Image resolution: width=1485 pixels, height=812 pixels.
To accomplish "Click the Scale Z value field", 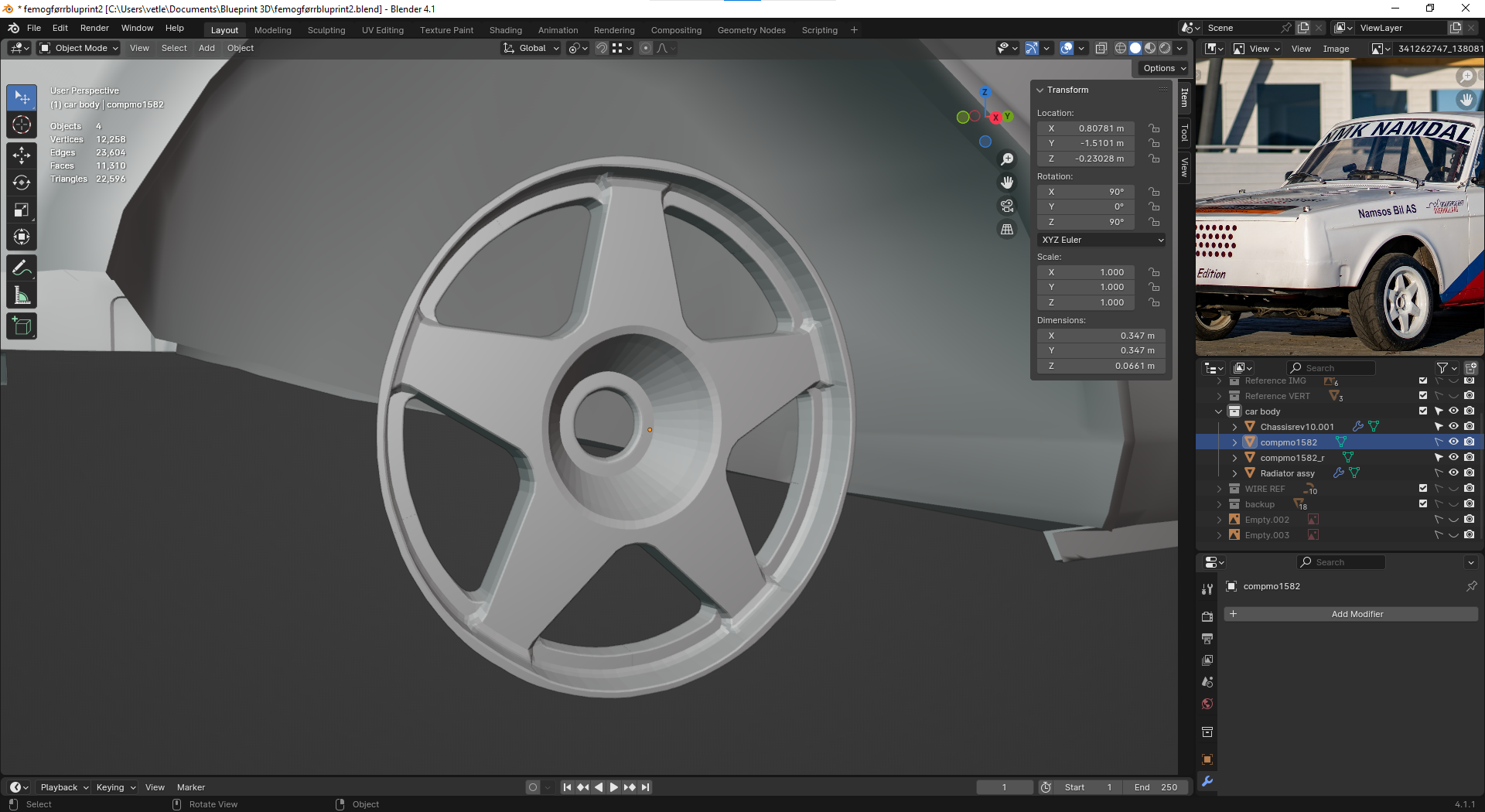I will pyautogui.click(x=1086, y=302).
